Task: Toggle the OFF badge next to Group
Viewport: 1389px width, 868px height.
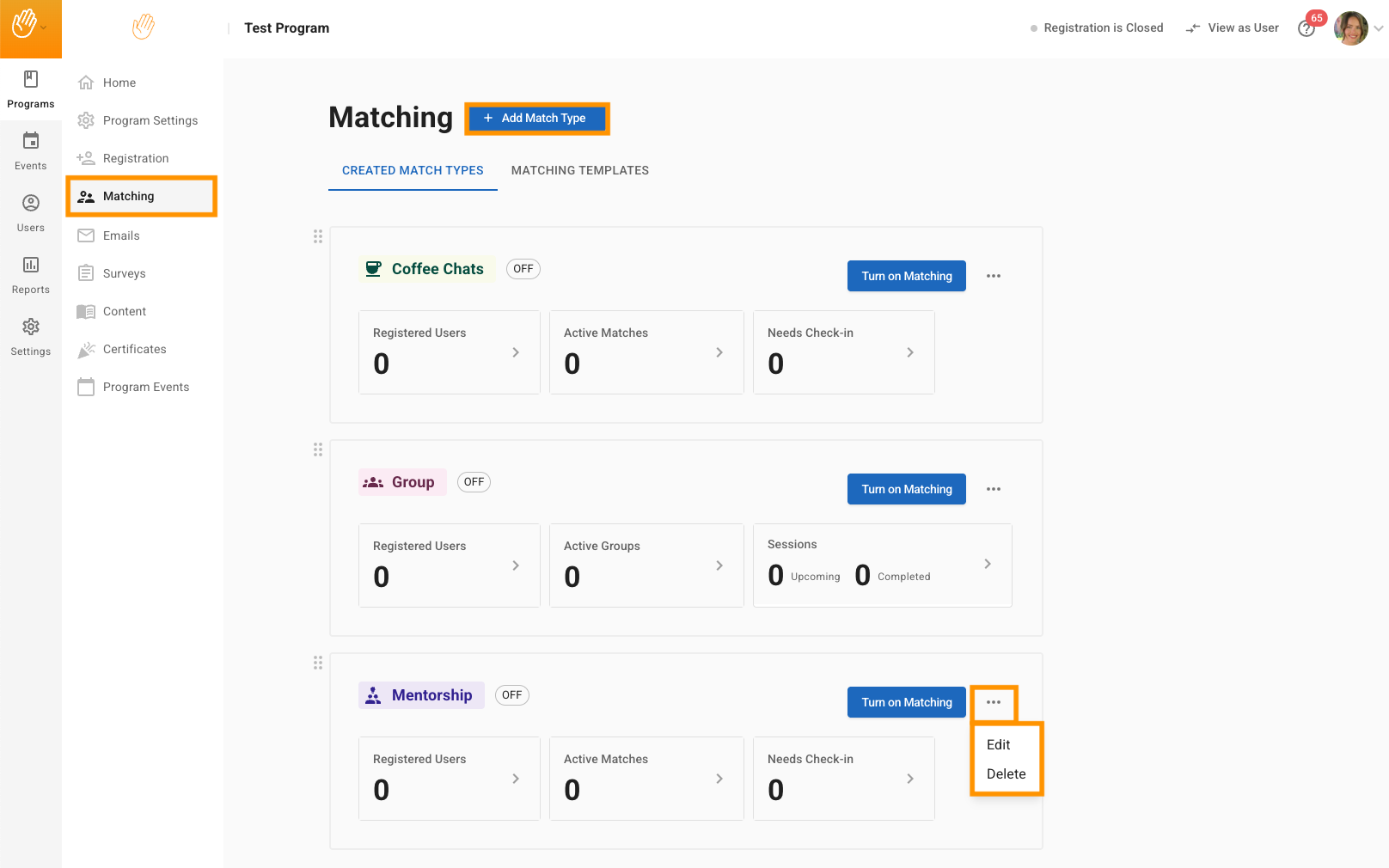Action: point(474,482)
